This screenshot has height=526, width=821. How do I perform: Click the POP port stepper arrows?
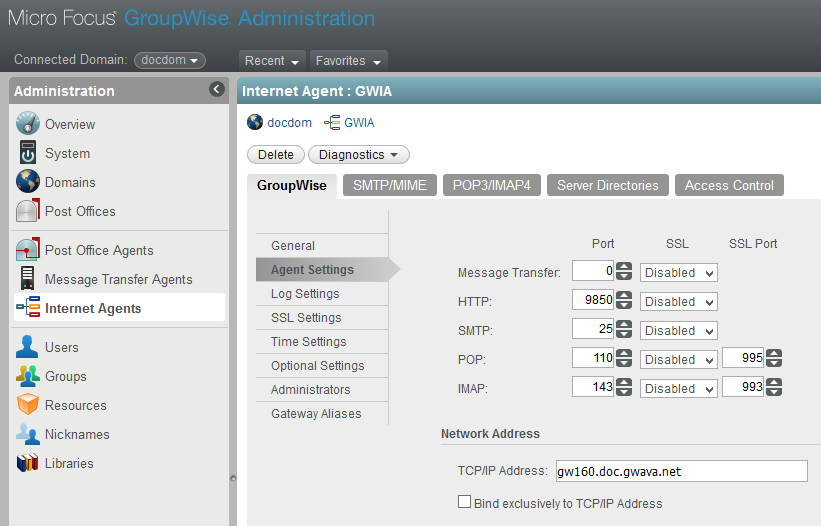pyautogui.click(x=624, y=358)
